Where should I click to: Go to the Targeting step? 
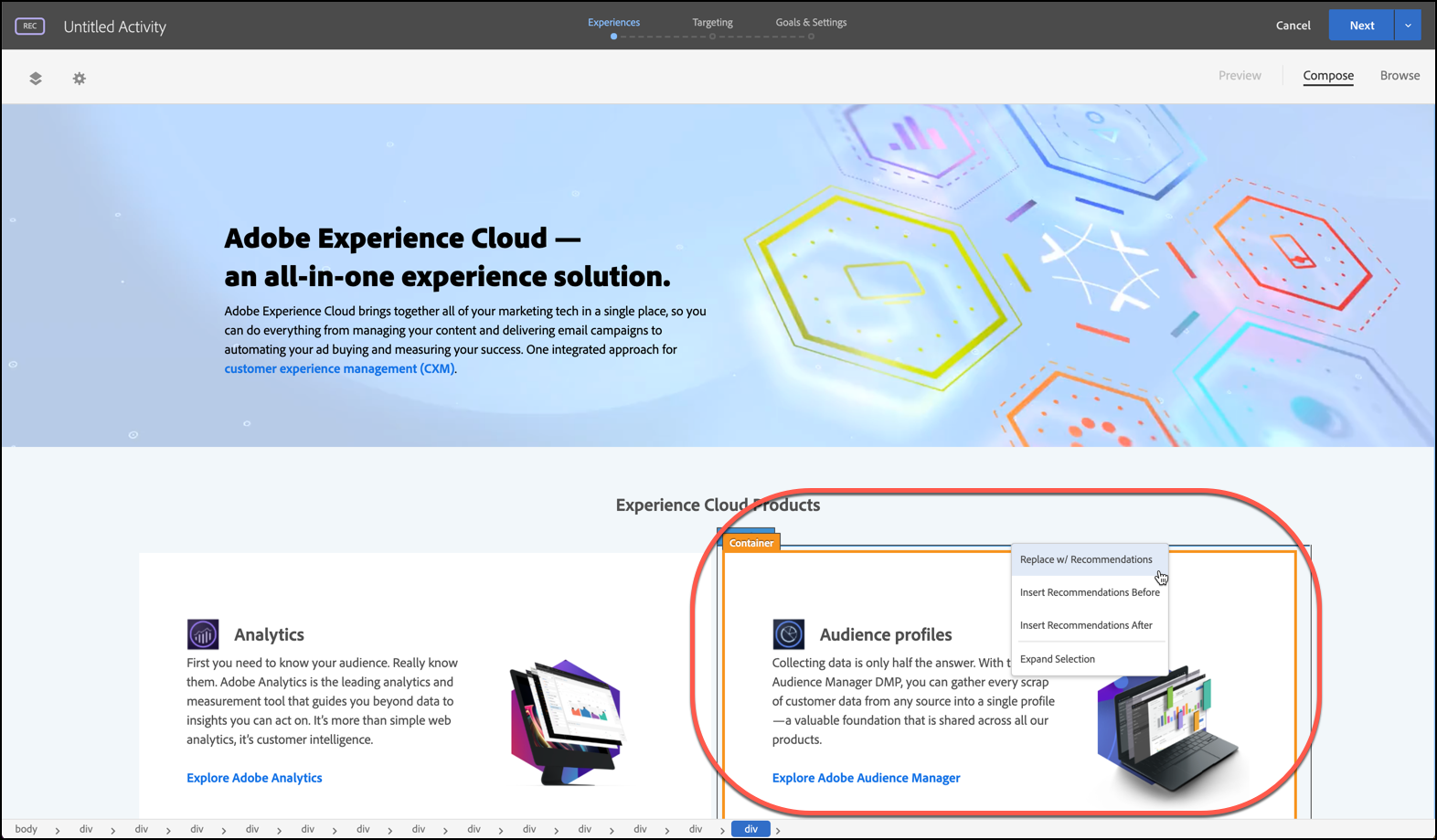[713, 22]
